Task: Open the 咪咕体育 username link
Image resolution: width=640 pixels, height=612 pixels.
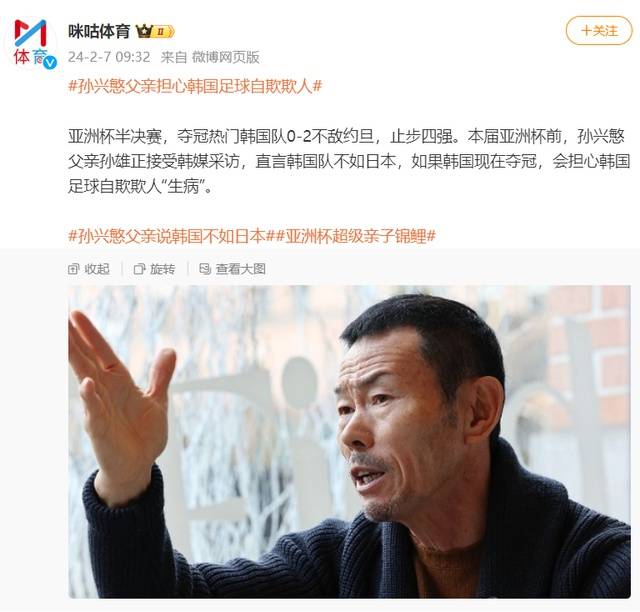Action: click(x=99, y=31)
